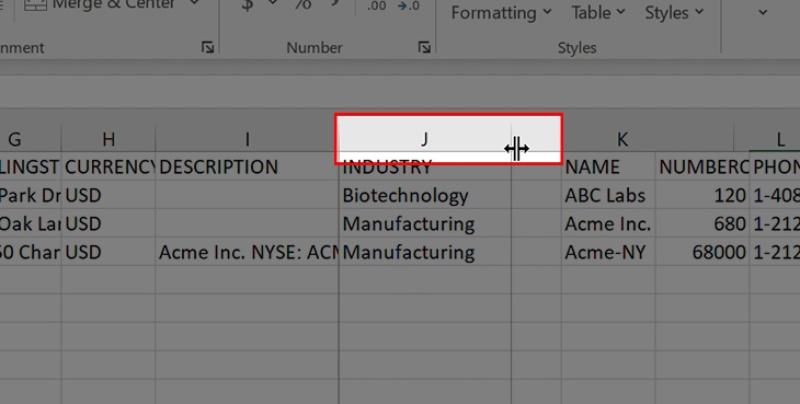
Task: Apply the accounting dollar number format
Action: tap(247, 6)
